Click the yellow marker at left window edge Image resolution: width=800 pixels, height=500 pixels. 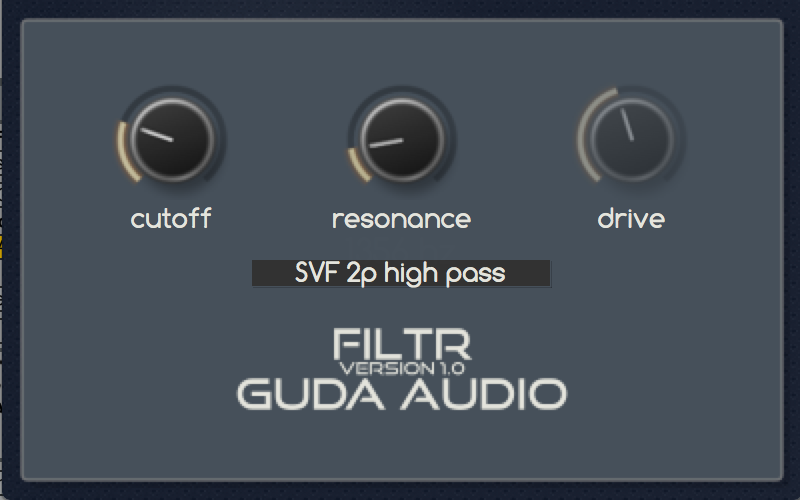pyautogui.click(x=1, y=247)
